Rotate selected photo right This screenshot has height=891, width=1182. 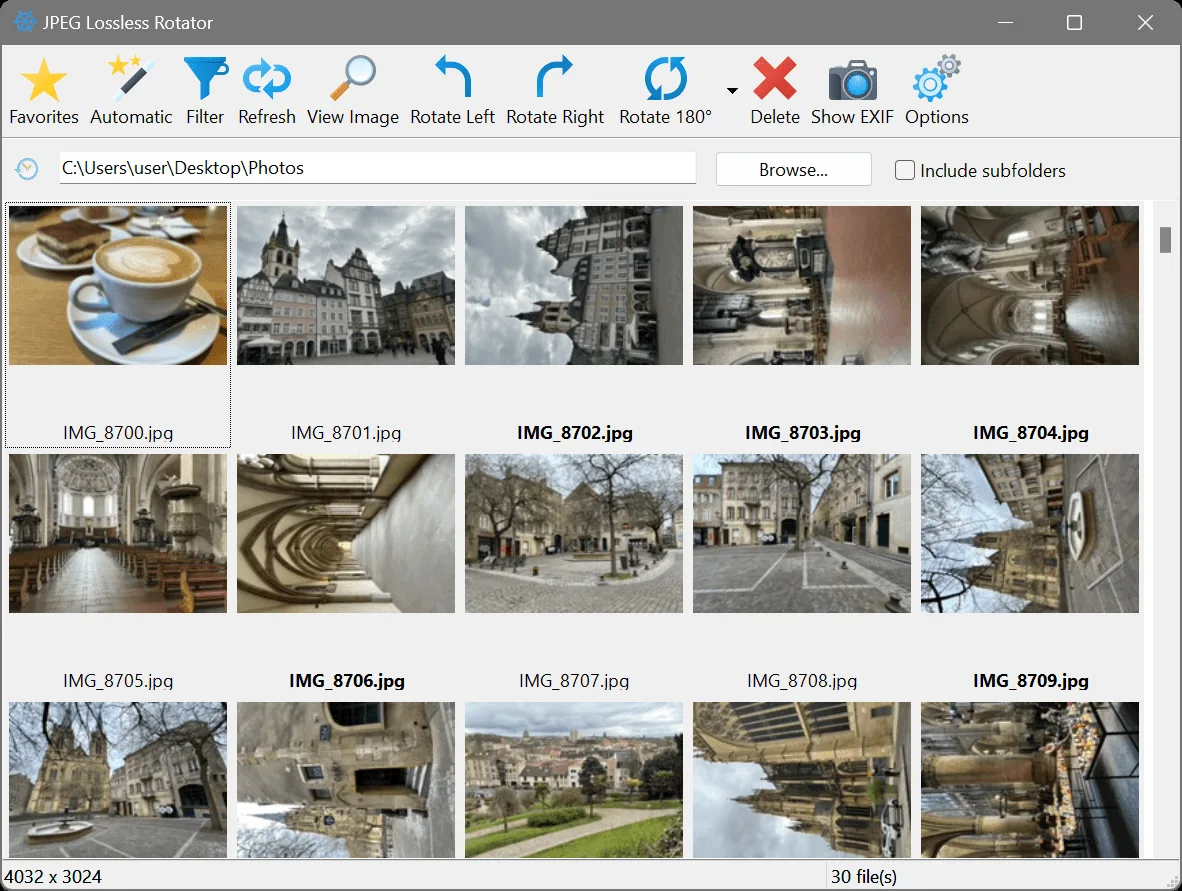(x=555, y=90)
